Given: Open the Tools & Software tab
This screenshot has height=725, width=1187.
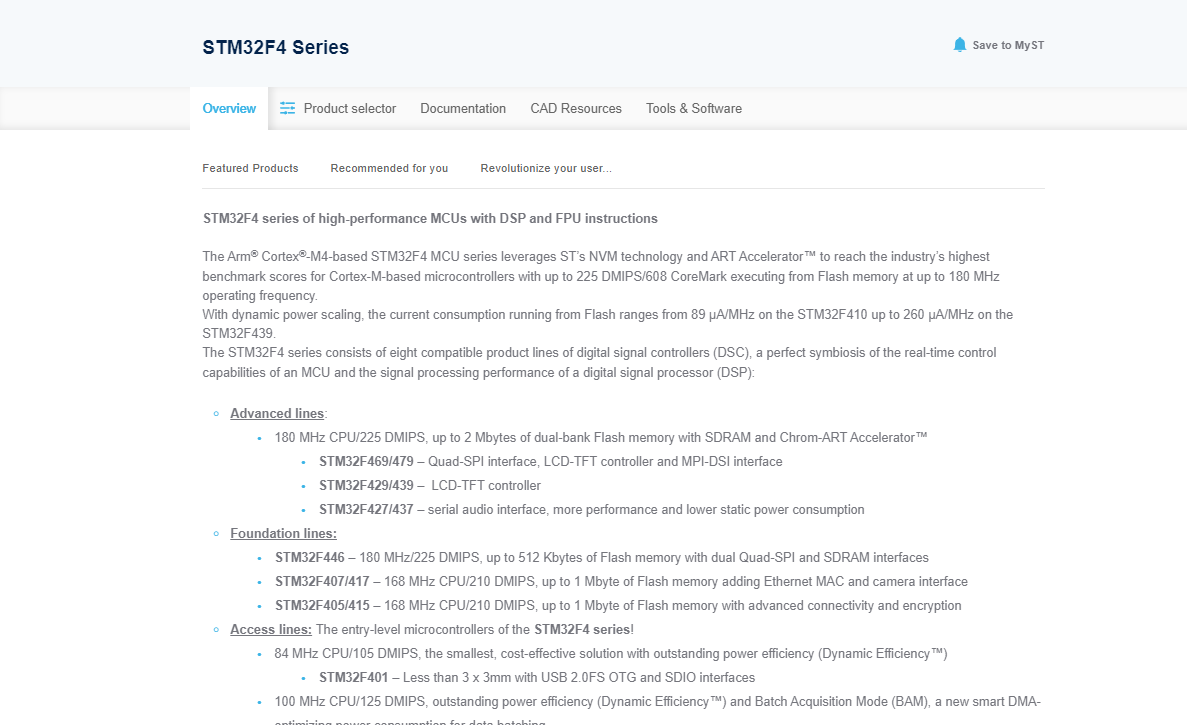Looking at the screenshot, I should pos(693,108).
